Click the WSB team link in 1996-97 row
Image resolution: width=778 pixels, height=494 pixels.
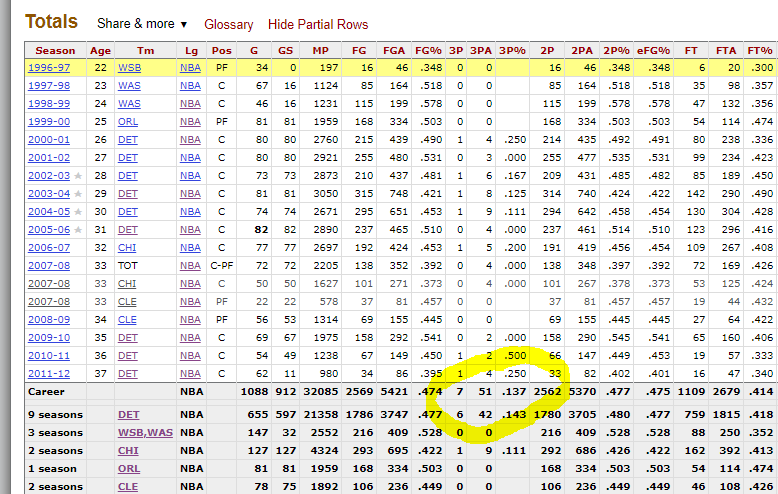pyautogui.click(x=129, y=68)
